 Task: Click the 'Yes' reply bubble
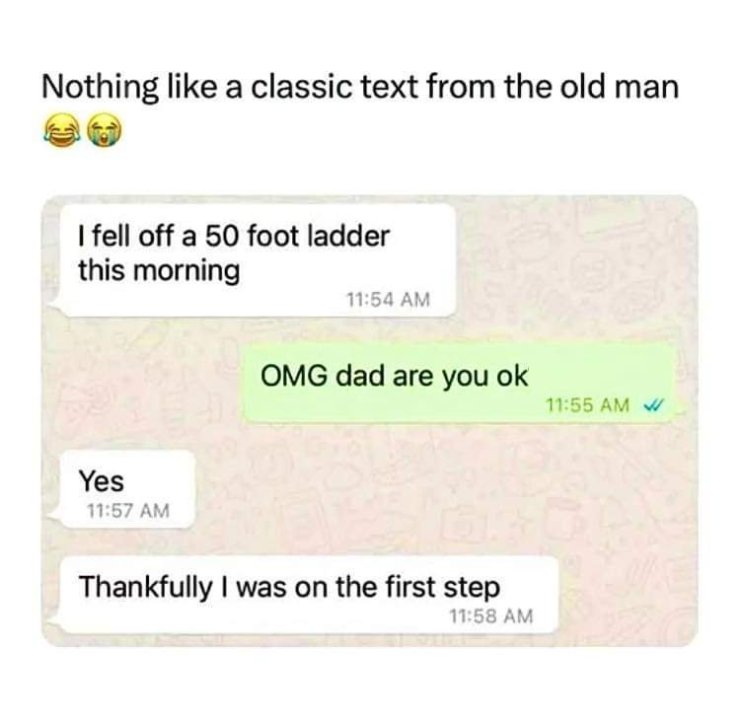point(127,489)
